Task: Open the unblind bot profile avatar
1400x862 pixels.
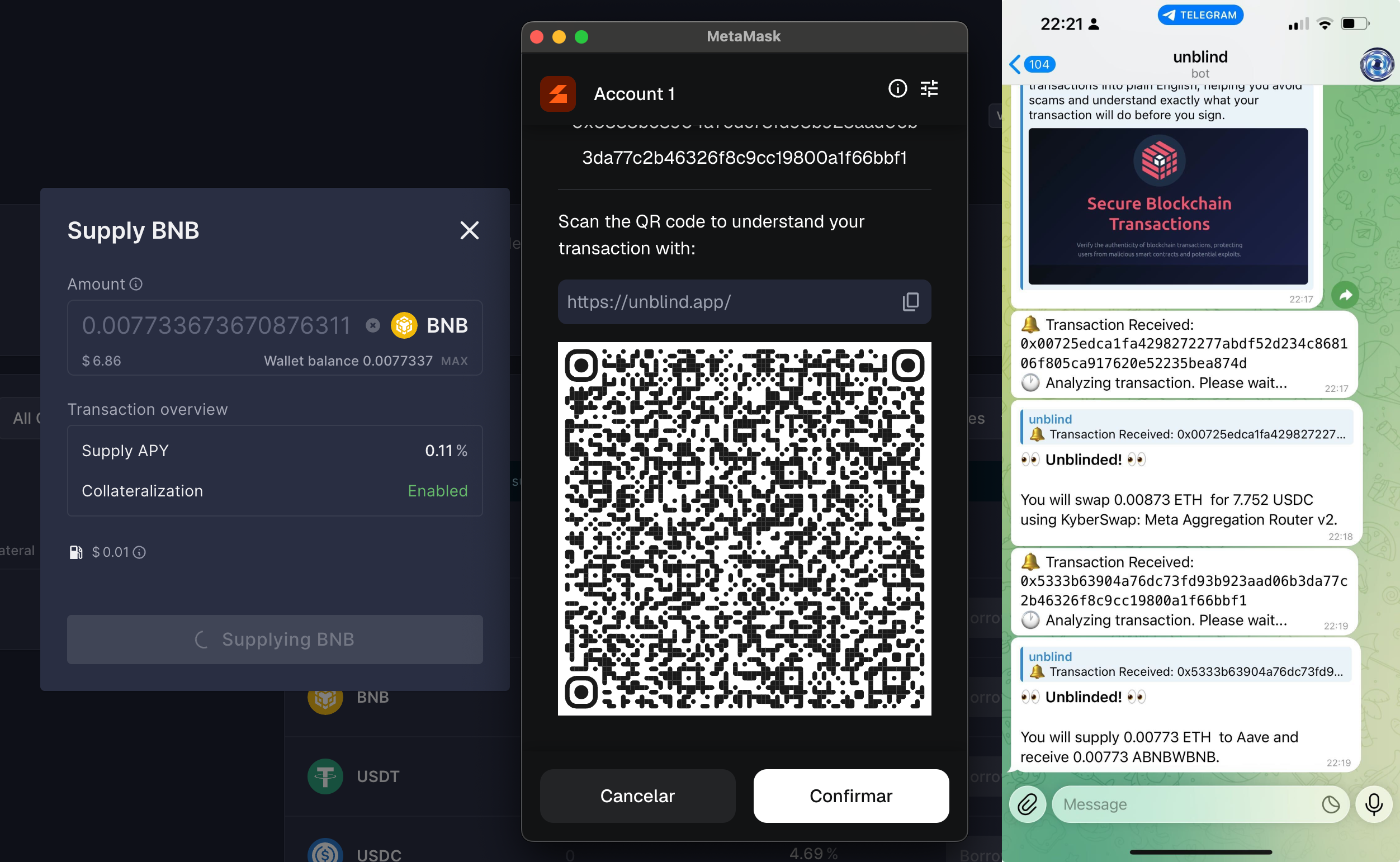Action: point(1376,64)
